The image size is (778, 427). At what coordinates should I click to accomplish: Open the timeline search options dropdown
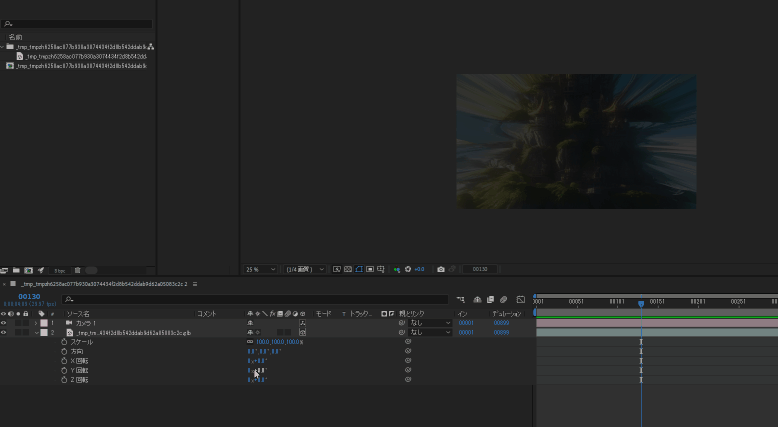(69, 300)
